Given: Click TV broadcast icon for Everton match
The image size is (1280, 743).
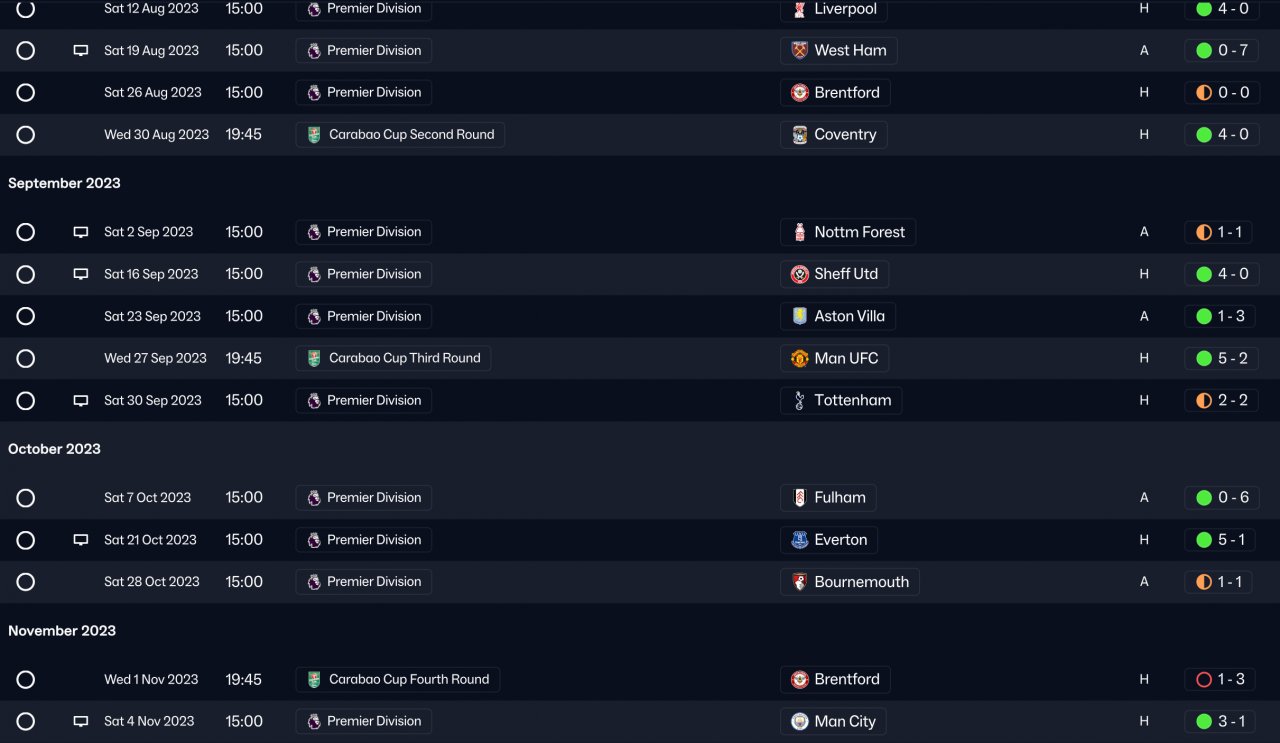Looking at the screenshot, I should (81, 540).
